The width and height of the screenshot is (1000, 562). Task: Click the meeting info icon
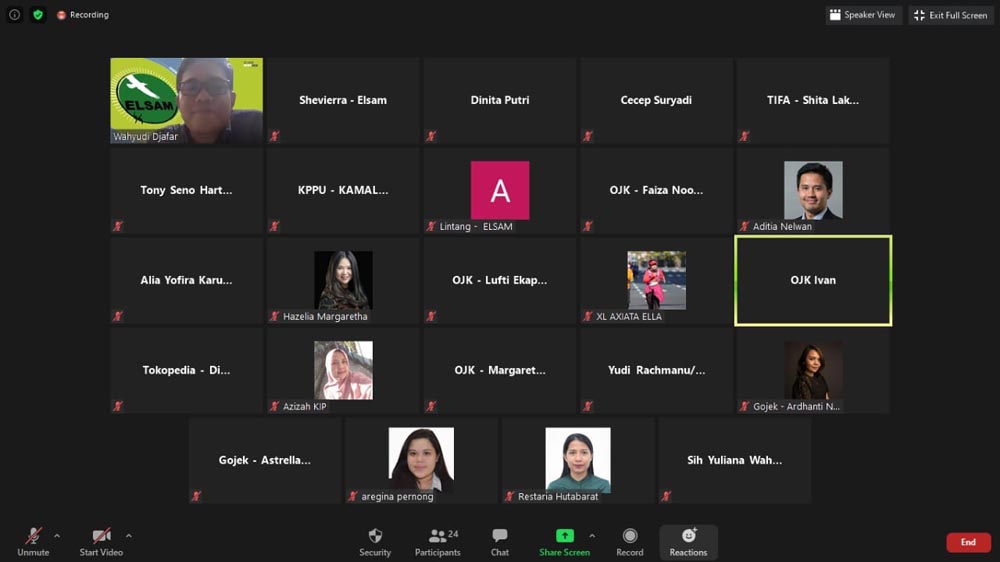(x=14, y=15)
